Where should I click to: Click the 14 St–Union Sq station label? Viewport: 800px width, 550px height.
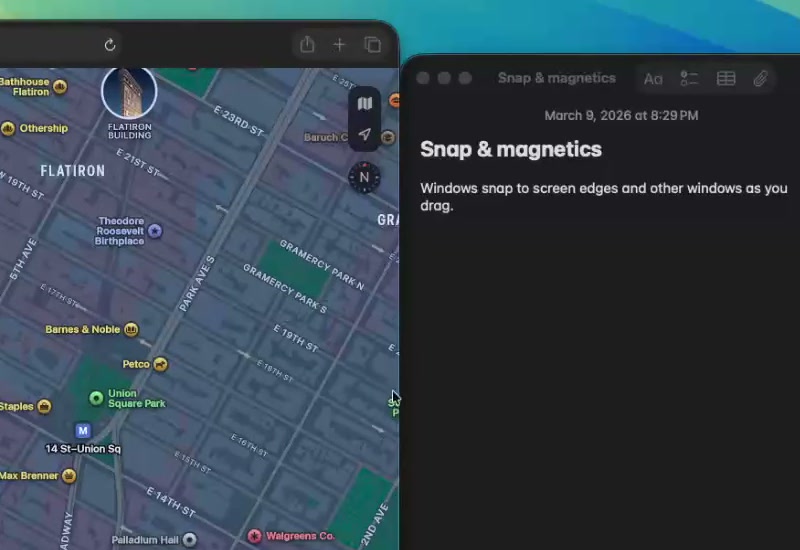coord(83,449)
